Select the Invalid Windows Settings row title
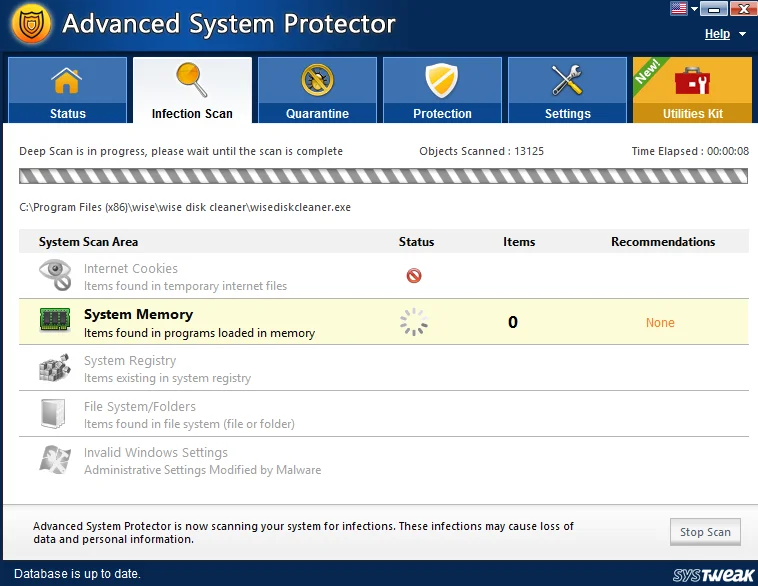 [x=156, y=453]
